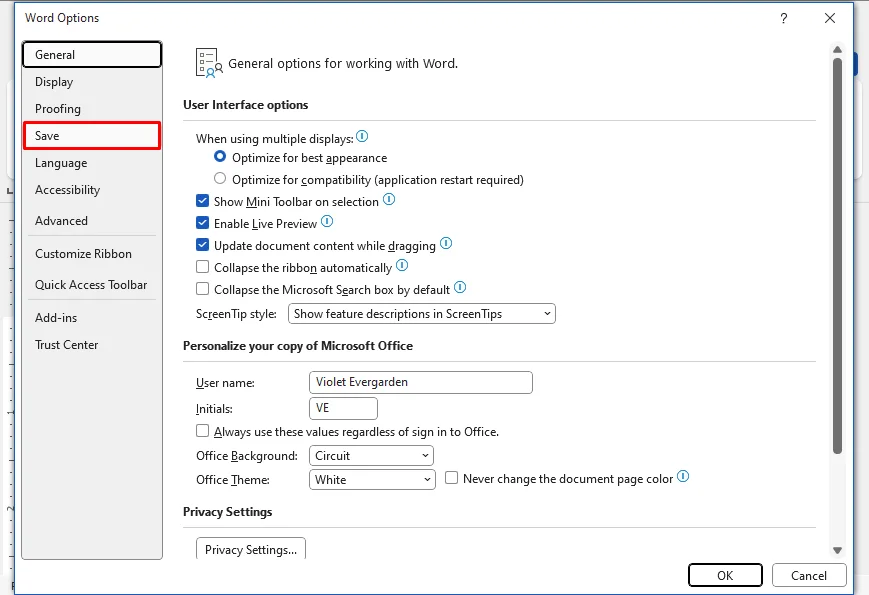Open Customize Ribbon settings
The image size is (869, 595).
pyautogui.click(x=92, y=254)
